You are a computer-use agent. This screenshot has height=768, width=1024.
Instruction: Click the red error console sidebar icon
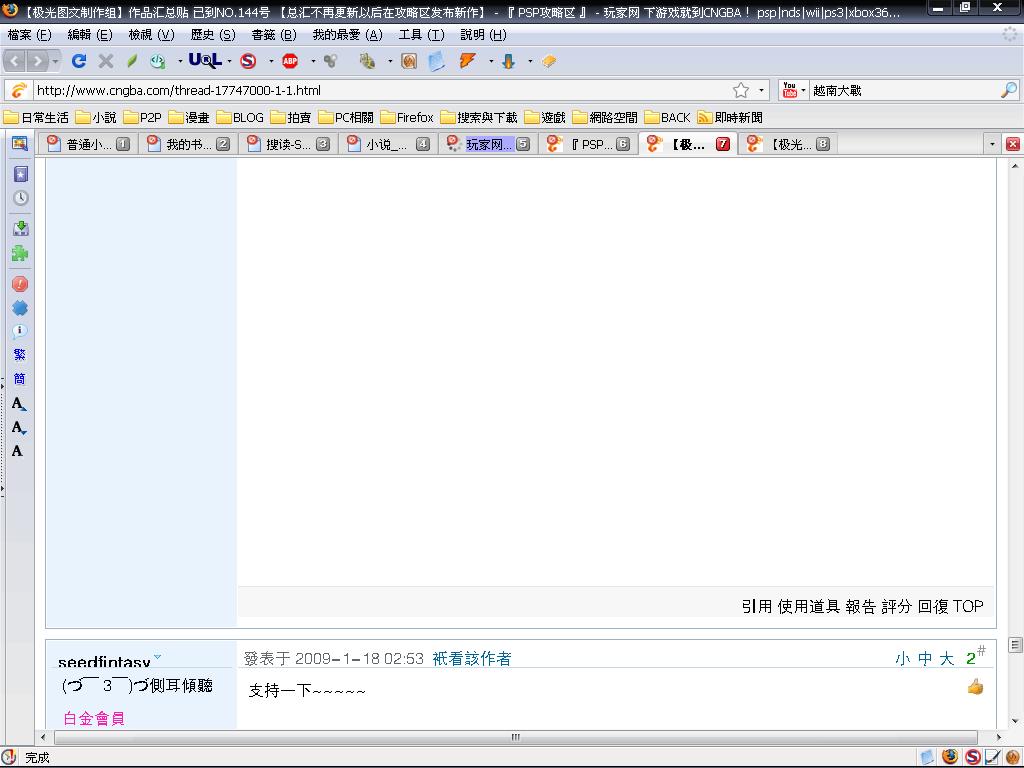tap(19, 284)
